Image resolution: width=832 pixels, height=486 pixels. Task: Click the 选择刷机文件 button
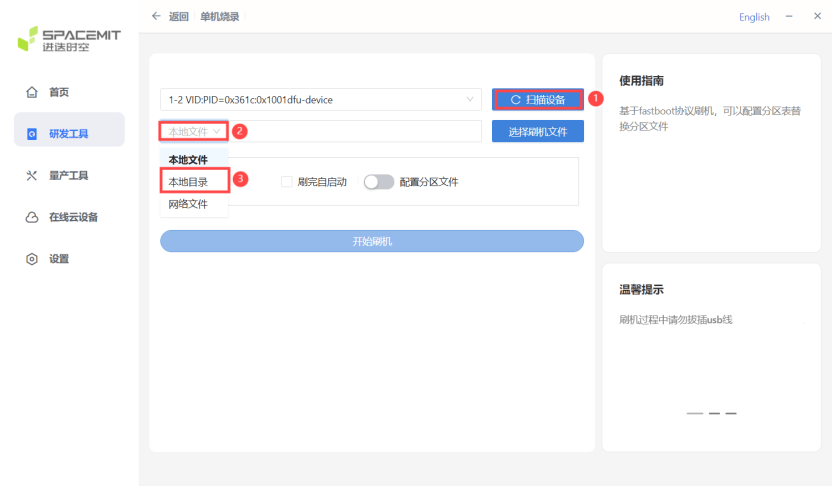click(x=537, y=131)
